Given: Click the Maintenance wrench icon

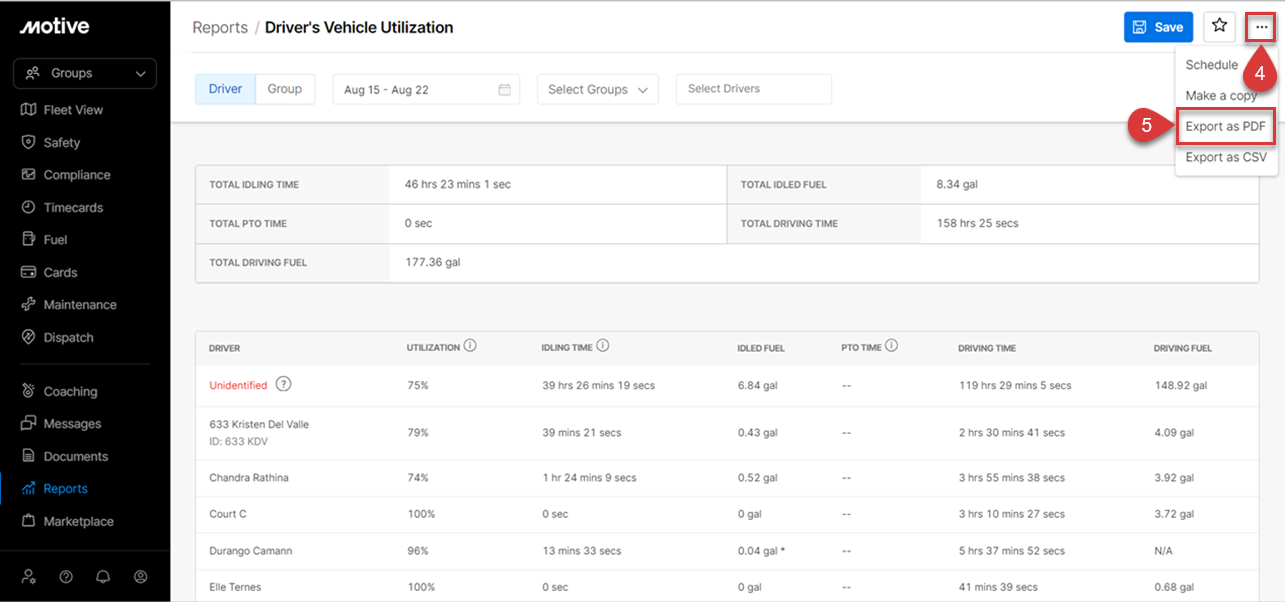Looking at the screenshot, I should pos(28,305).
